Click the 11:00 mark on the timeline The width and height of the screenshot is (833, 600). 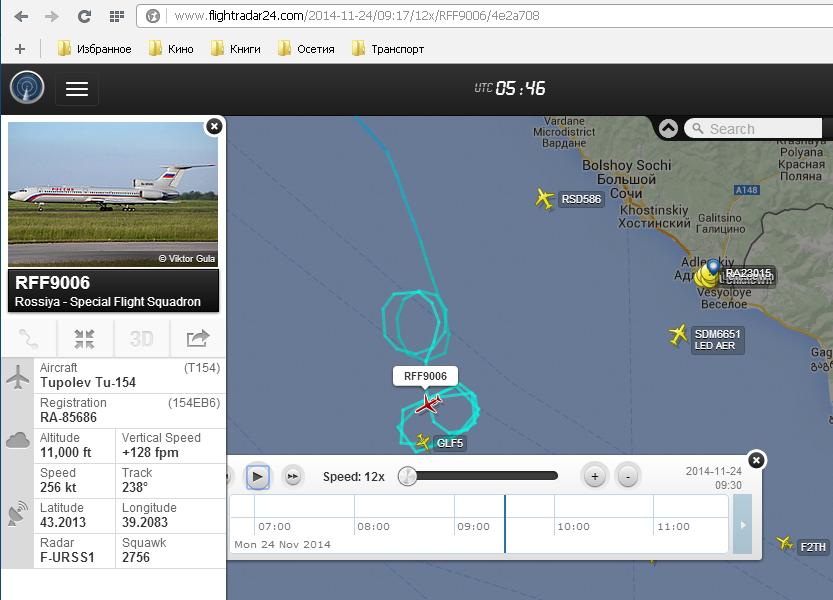tap(674, 526)
